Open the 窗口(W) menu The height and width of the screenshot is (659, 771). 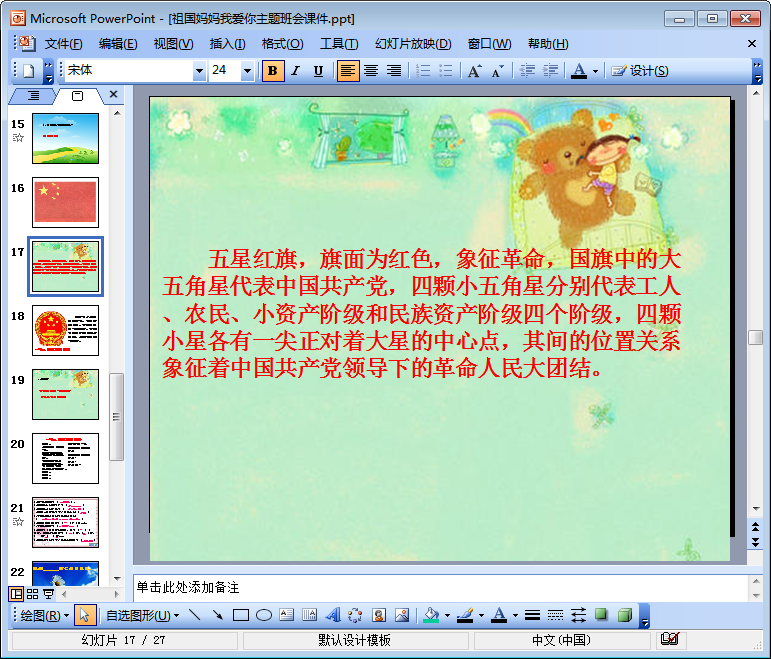coord(489,44)
